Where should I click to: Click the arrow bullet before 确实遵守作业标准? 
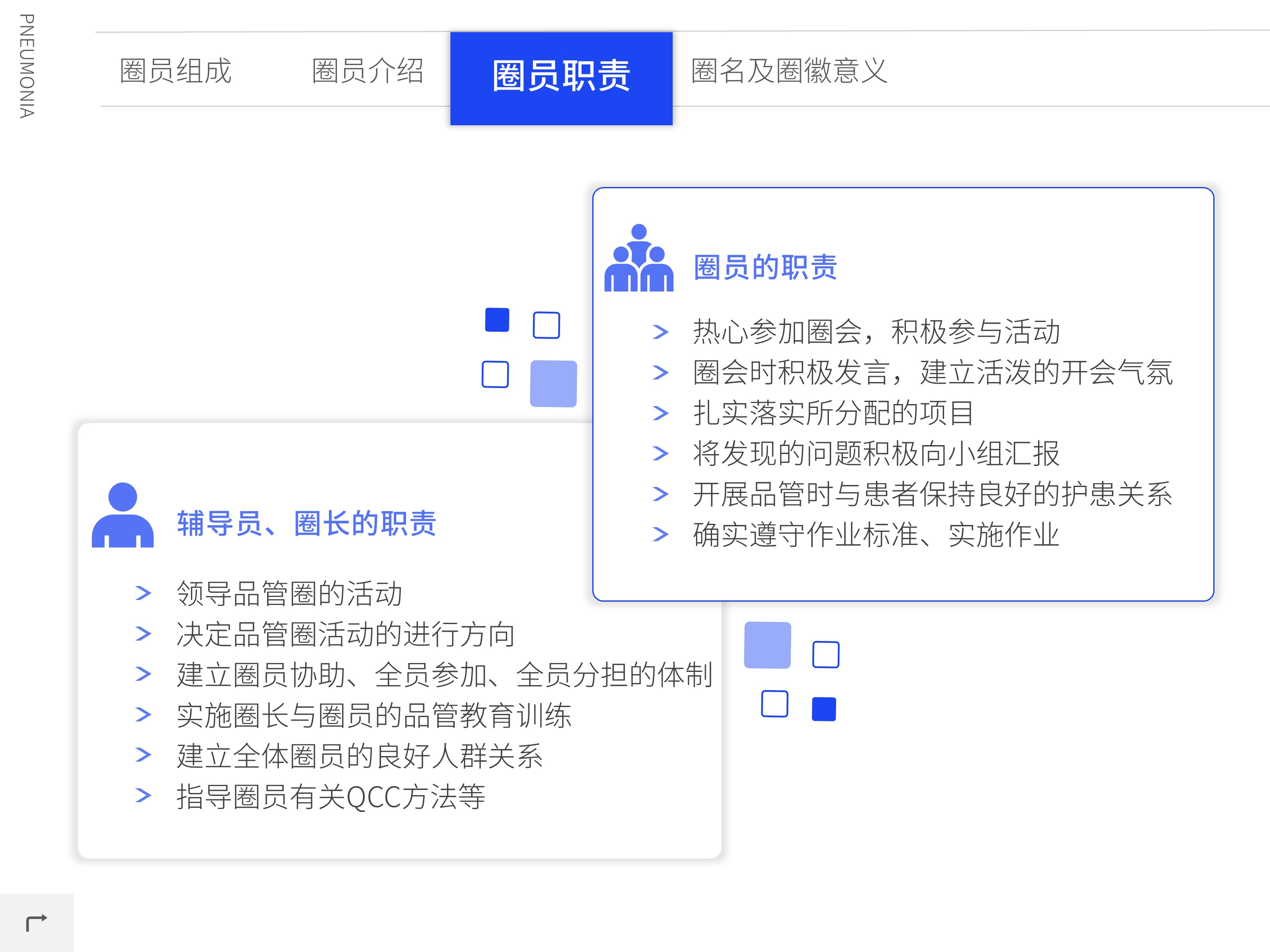point(660,535)
